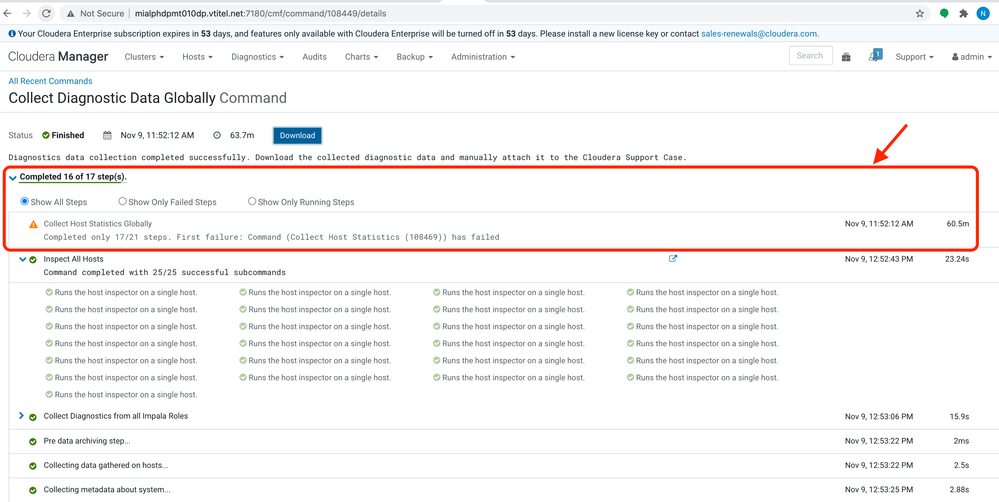The width and height of the screenshot is (999, 502).
Task: Open the browser profile avatar N
Action: tap(983, 13)
